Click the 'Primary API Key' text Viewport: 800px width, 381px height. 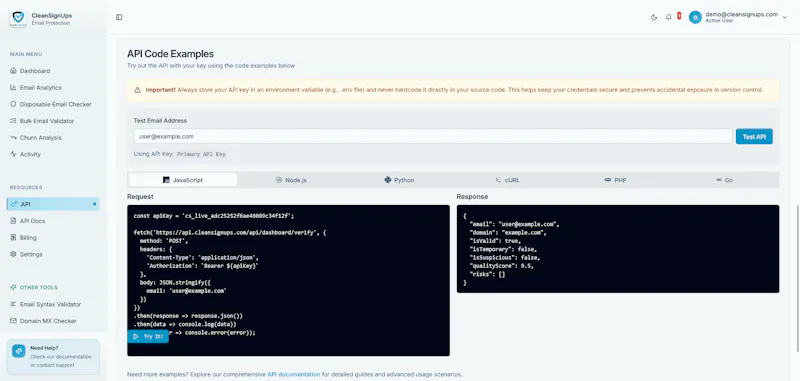(x=201, y=154)
